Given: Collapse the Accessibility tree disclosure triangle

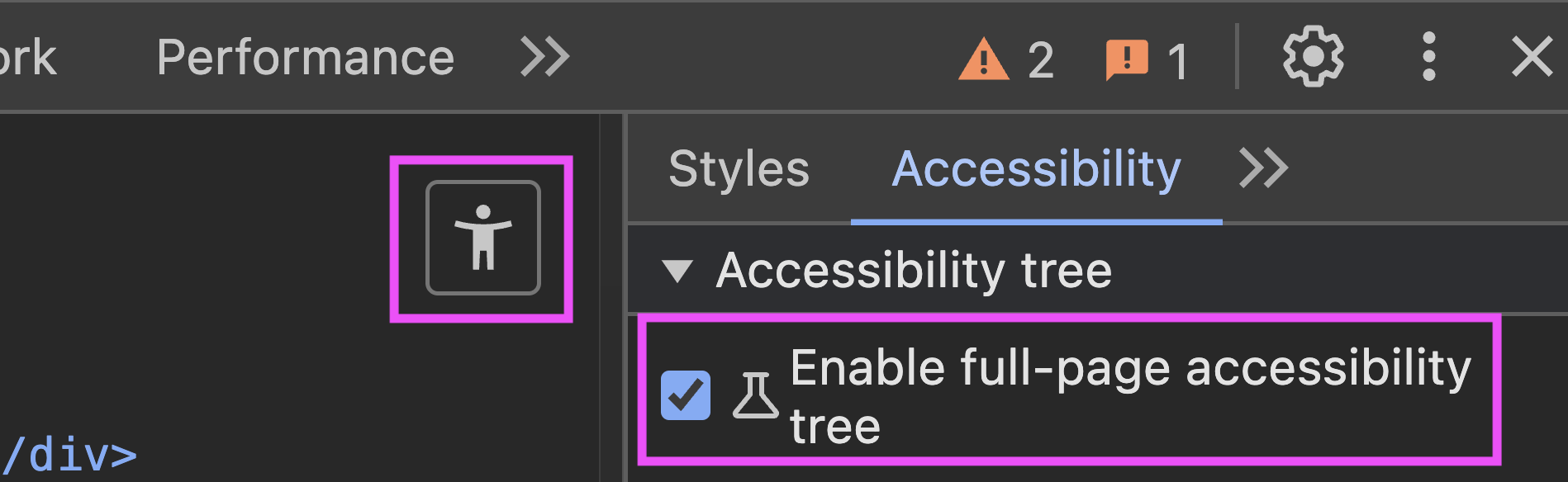Looking at the screenshot, I should click(x=679, y=268).
